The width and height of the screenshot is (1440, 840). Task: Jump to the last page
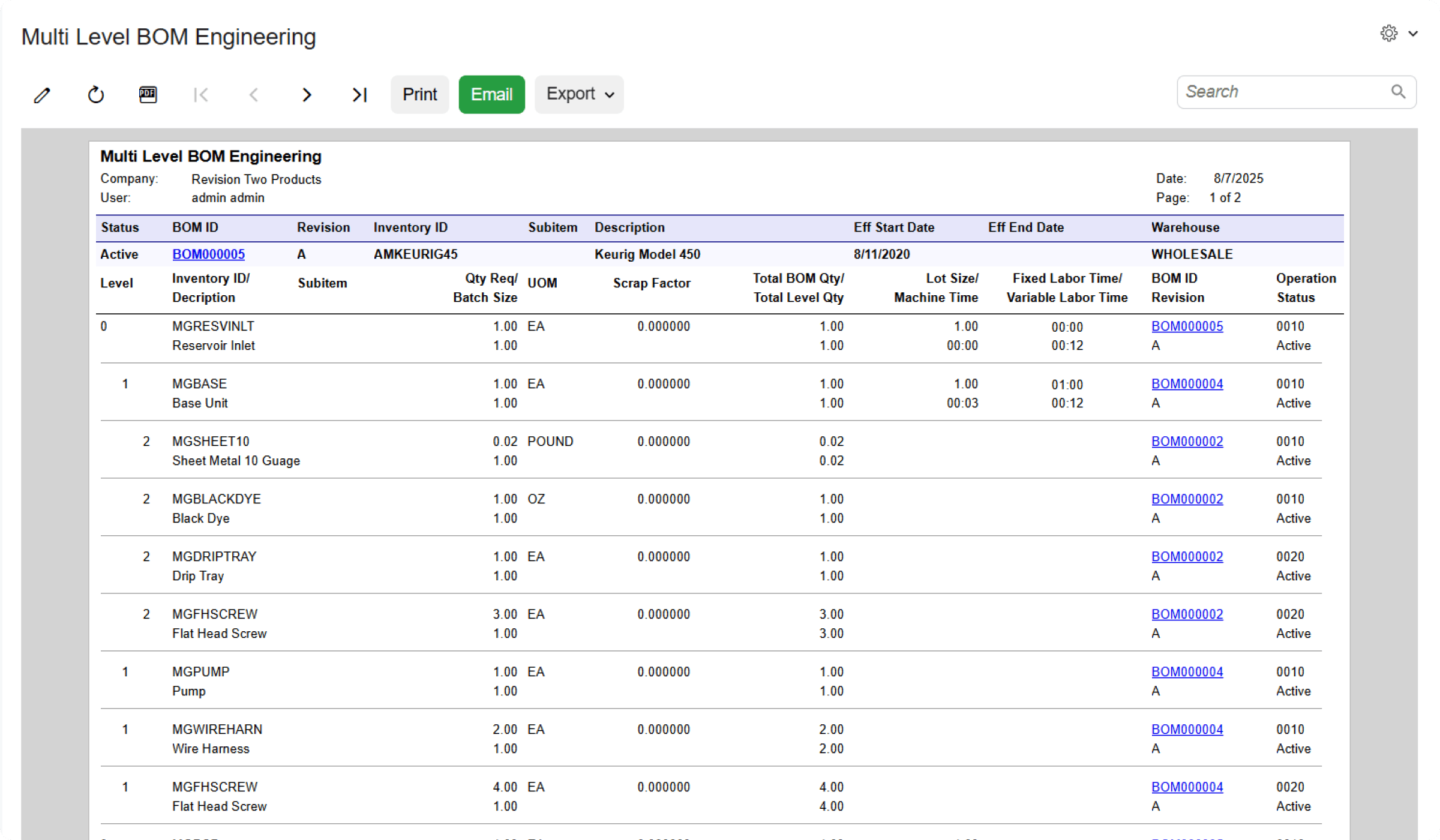359,94
